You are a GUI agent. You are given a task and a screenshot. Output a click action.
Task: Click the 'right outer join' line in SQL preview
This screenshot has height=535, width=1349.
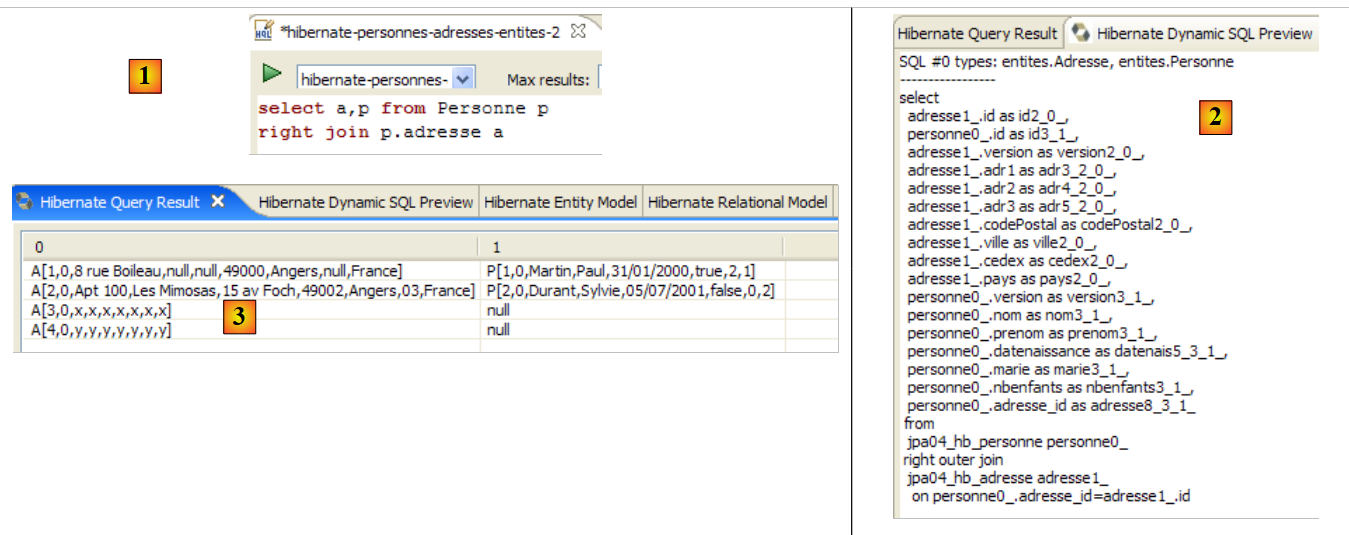point(952,460)
